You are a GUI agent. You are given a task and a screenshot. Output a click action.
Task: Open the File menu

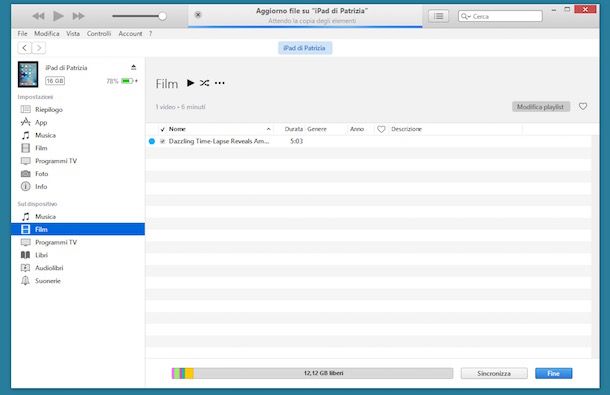[23, 34]
